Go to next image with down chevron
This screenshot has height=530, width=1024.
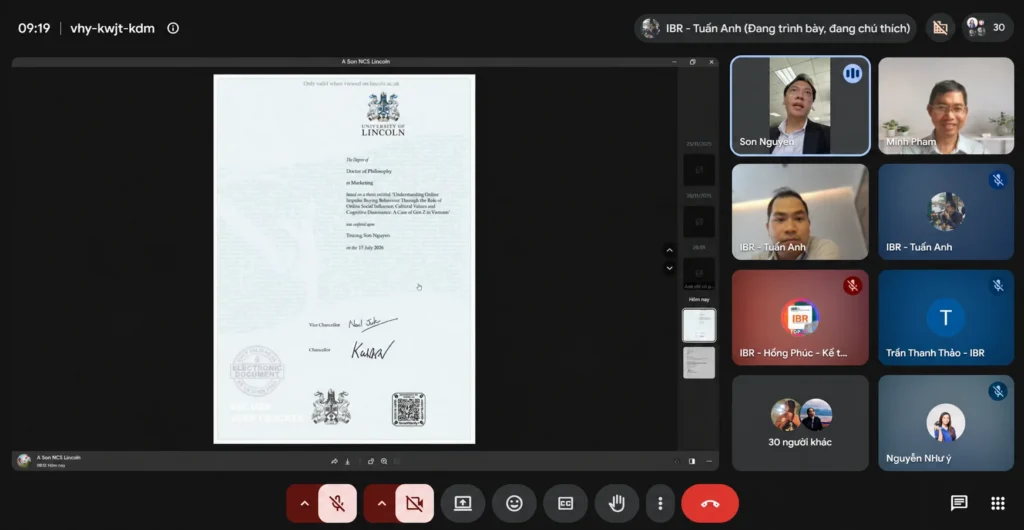(669, 268)
